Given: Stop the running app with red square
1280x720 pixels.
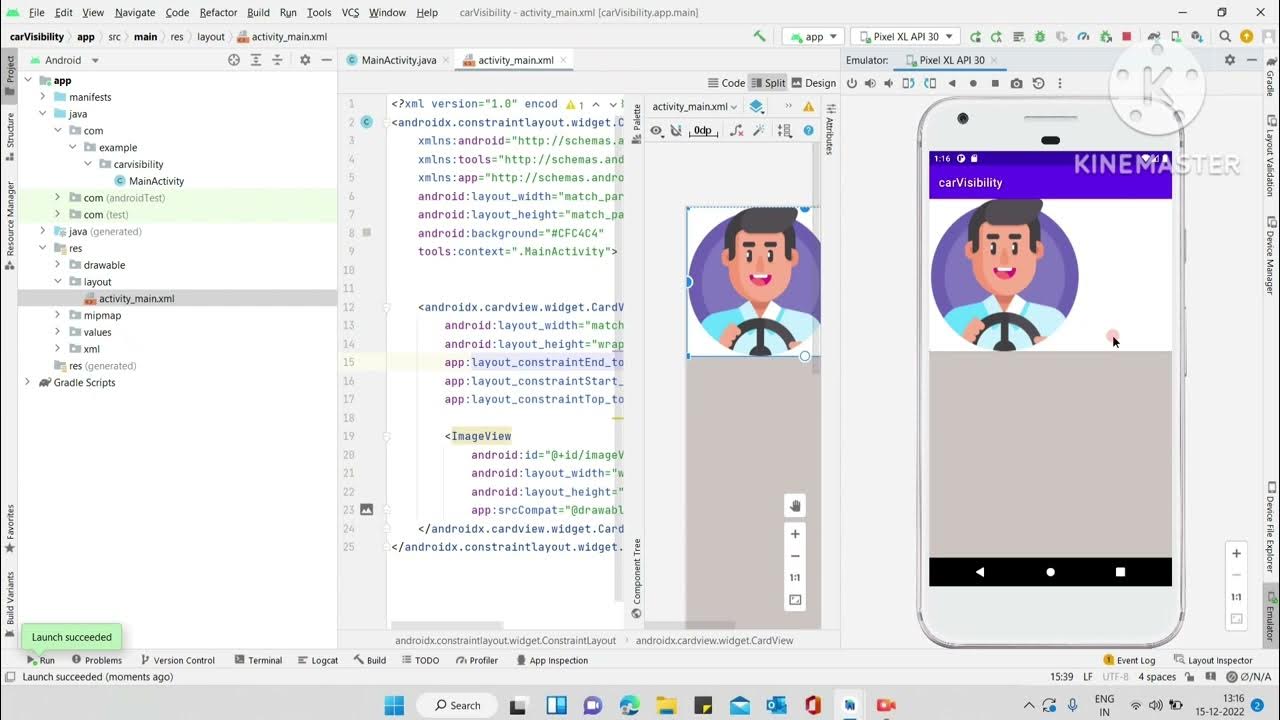Looking at the screenshot, I should point(1126,36).
